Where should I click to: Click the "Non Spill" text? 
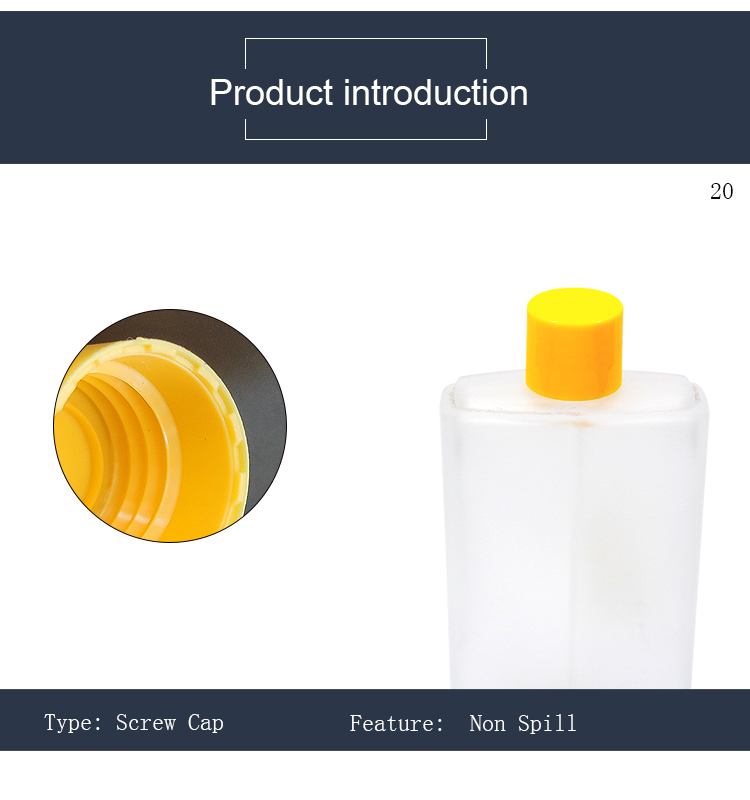point(523,724)
